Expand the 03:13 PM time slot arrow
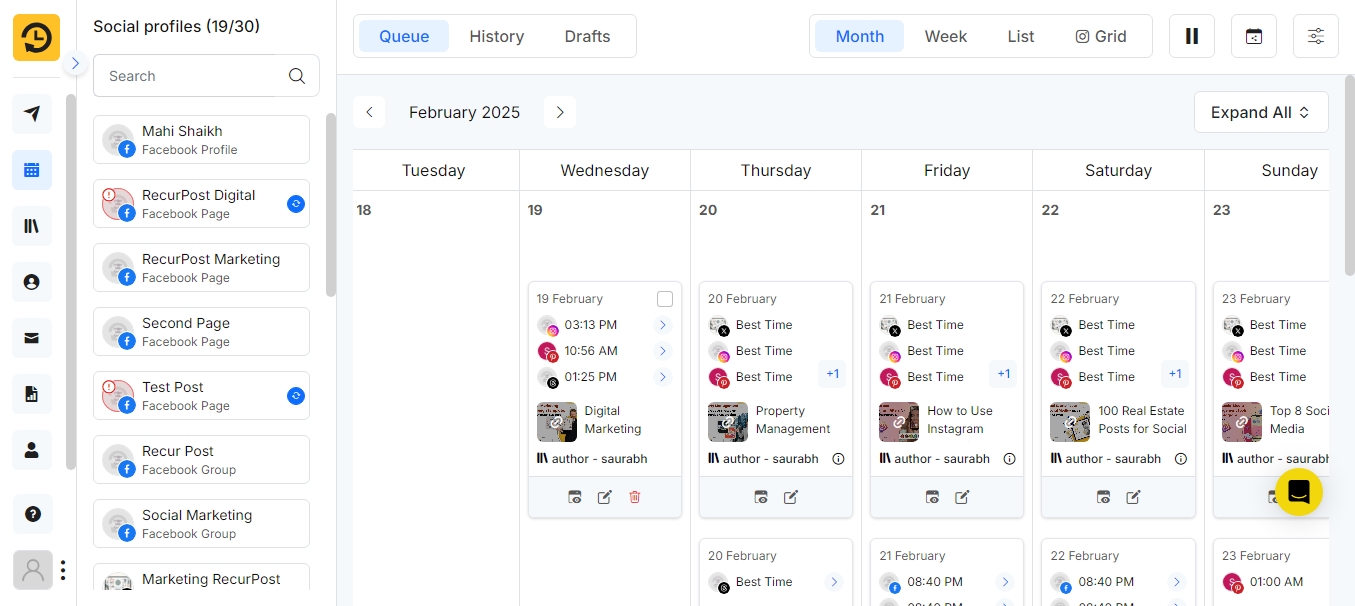 point(662,325)
